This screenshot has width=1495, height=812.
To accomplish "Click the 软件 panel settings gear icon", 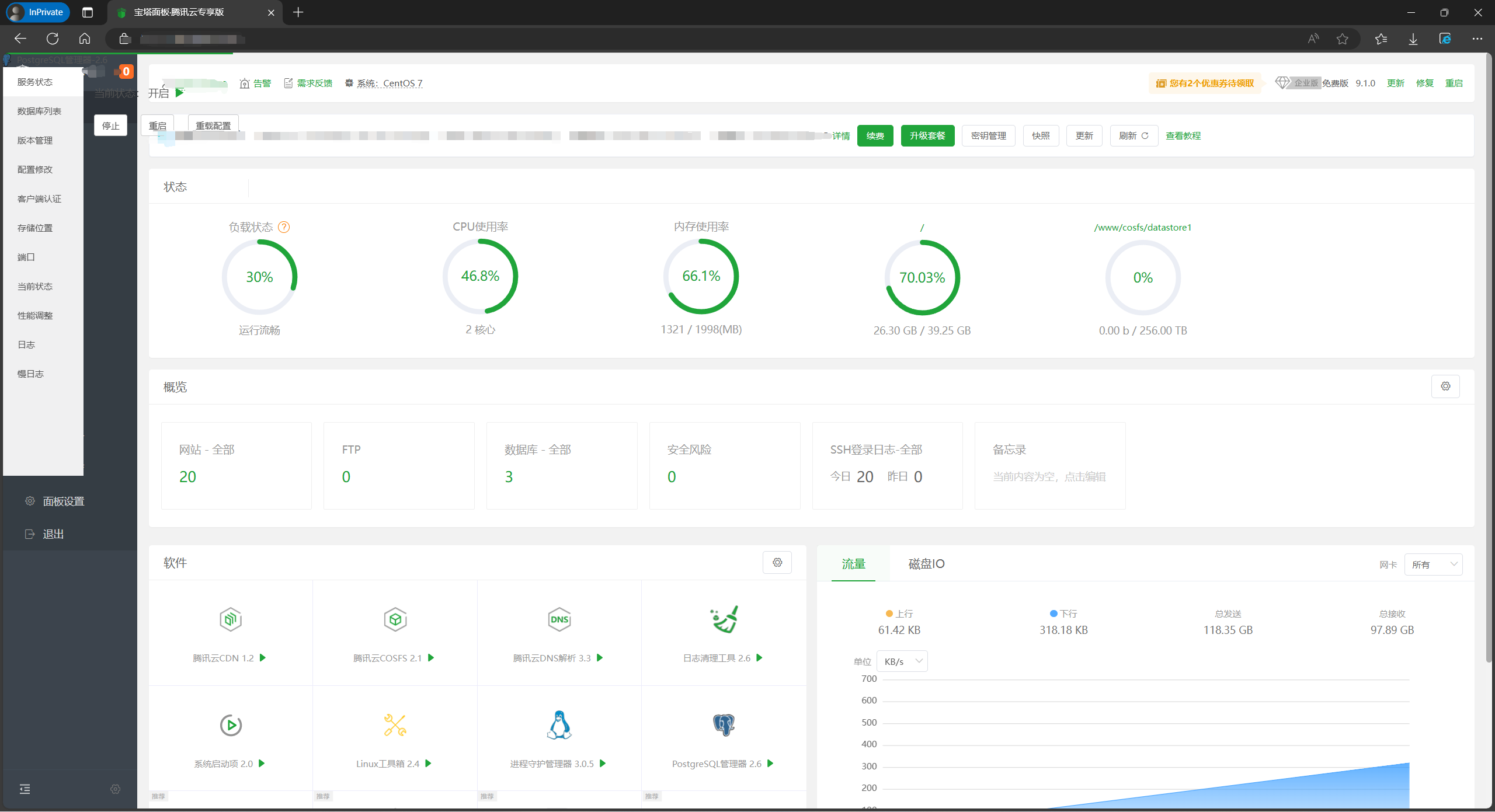I will 777,562.
